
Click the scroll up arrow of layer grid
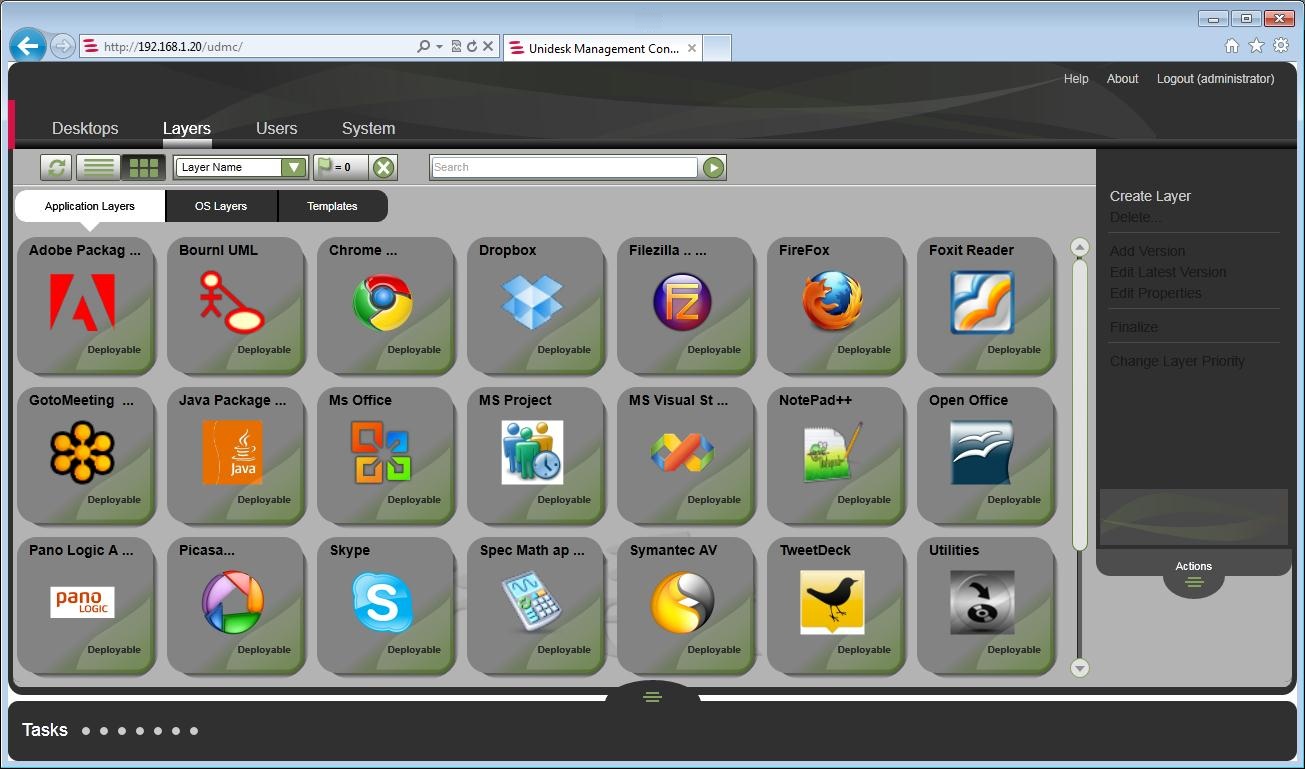tap(1079, 247)
